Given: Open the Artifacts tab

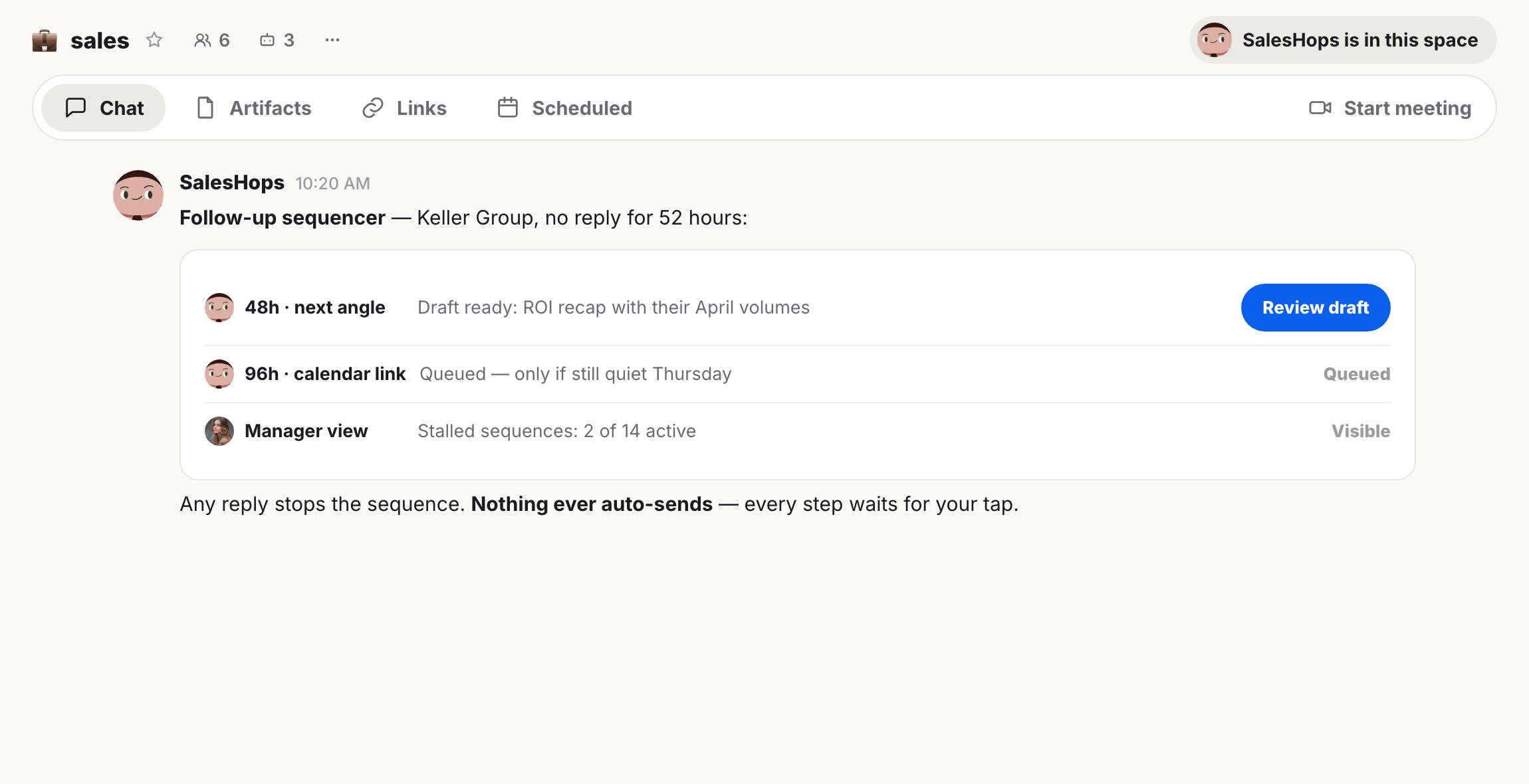Looking at the screenshot, I should click(254, 108).
